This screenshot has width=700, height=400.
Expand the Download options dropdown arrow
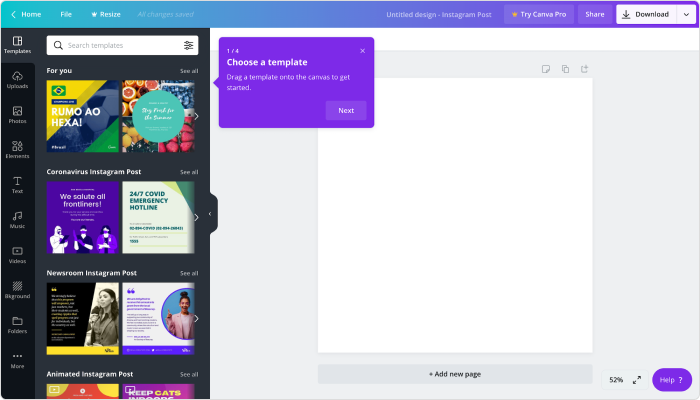click(x=686, y=14)
